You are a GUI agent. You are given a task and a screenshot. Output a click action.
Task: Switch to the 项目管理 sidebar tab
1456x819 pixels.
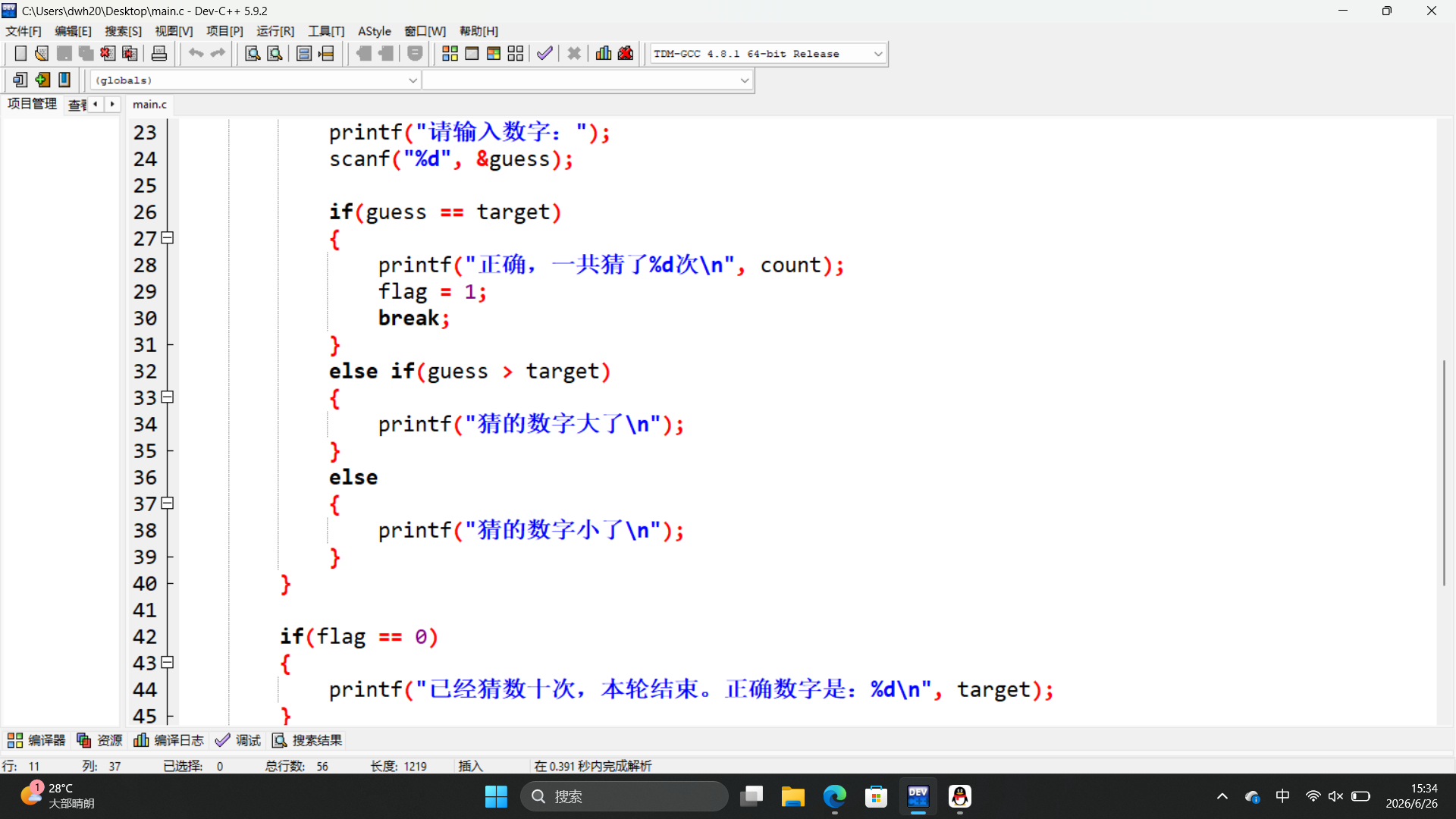32,104
